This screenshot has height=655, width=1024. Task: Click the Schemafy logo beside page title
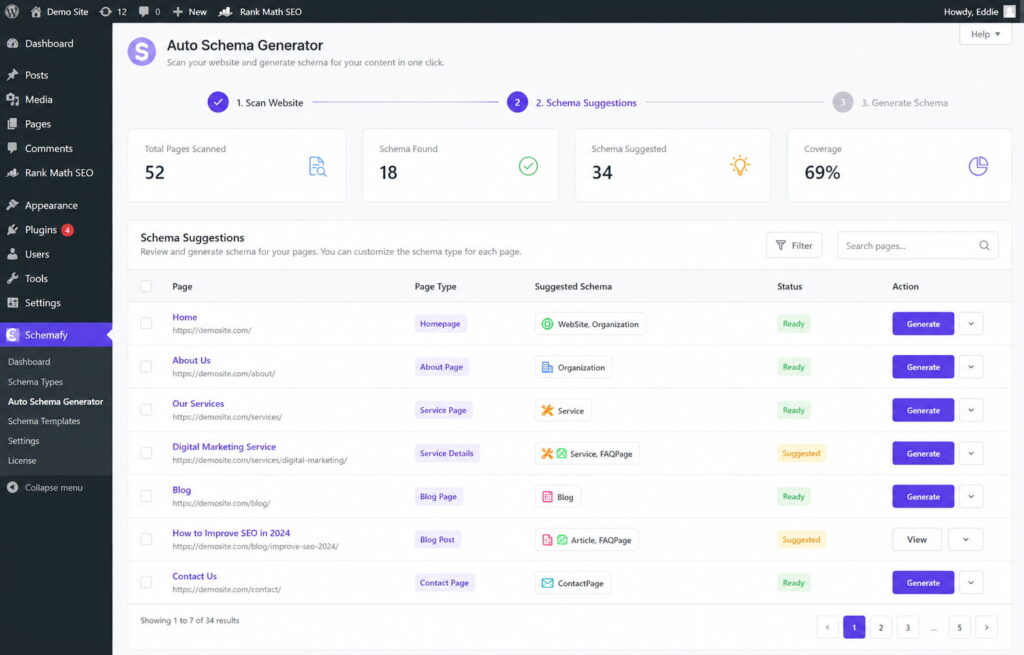[x=142, y=52]
